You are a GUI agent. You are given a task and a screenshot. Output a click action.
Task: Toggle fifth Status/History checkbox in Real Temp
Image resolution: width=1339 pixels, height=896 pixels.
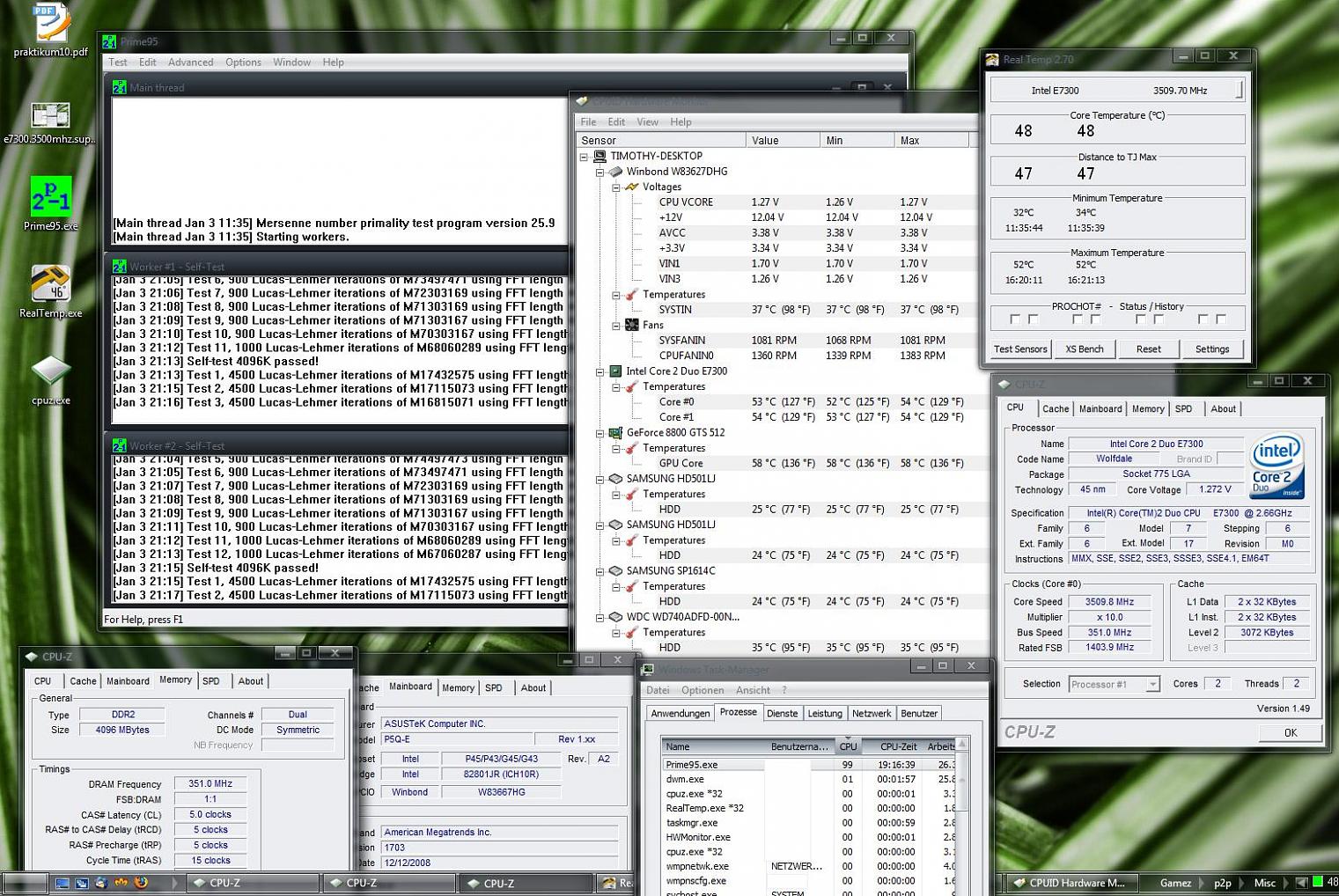click(1141, 319)
